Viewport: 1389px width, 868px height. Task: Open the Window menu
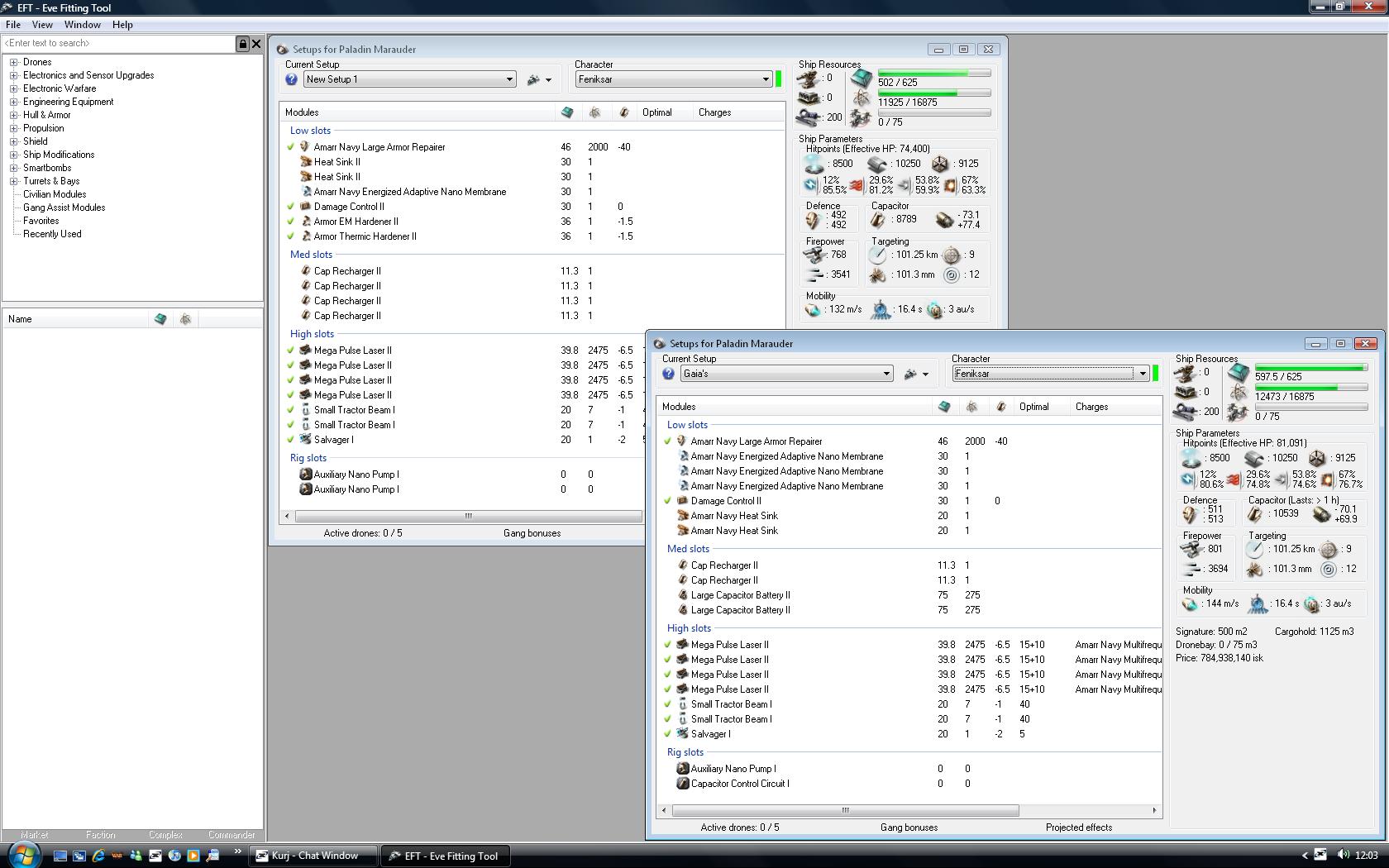(83, 25)
